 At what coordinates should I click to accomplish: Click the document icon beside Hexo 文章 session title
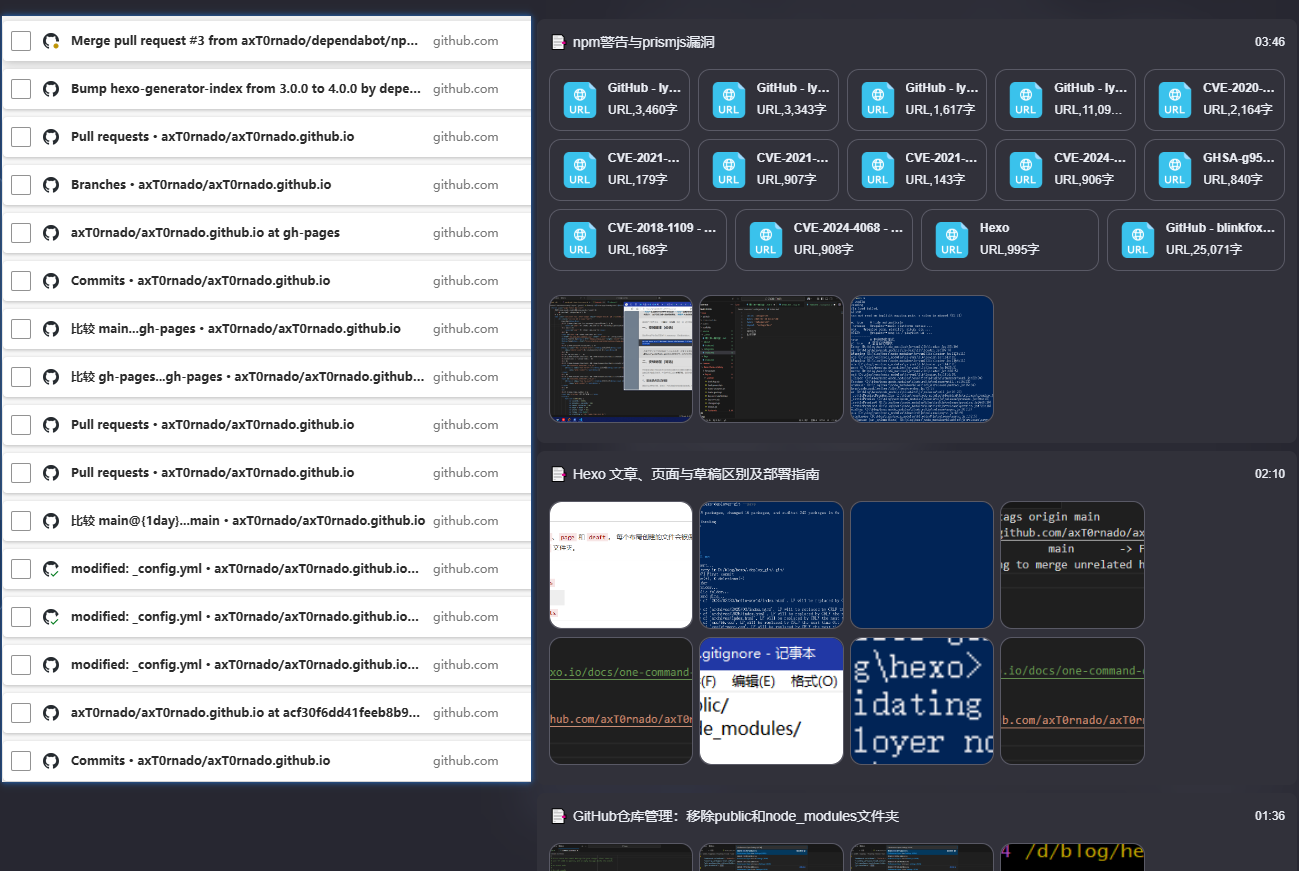click(557, 473)
